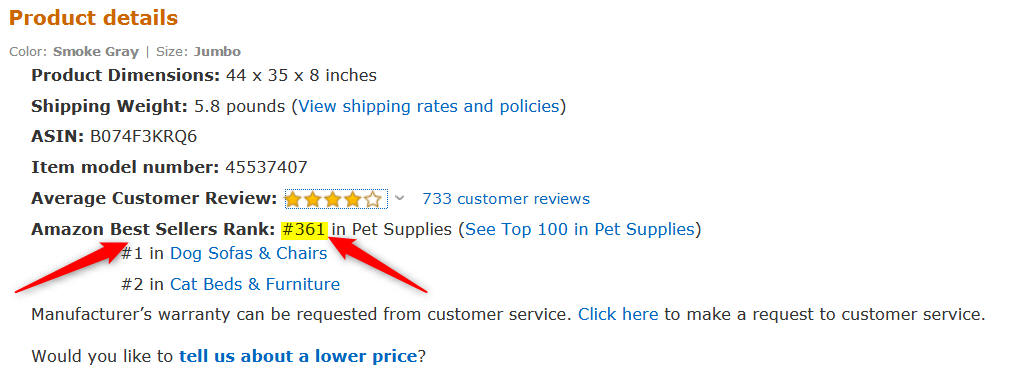The height and width of the screenshot is (380, 1024).
Task: Open See Top 100 in Pet Supplies
Action: pyautogui.click(x=579, y=229)
